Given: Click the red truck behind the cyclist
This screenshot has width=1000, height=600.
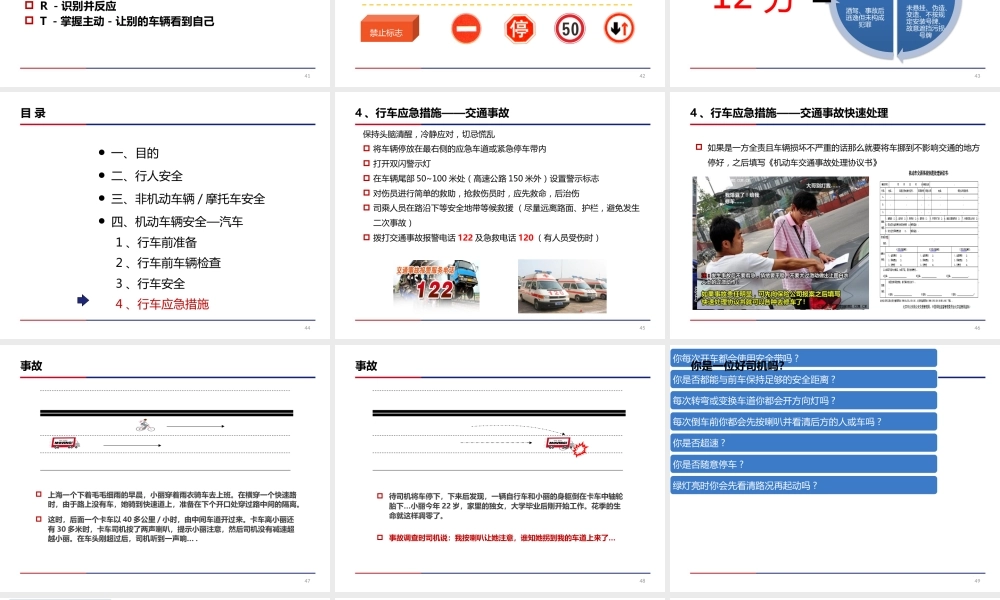Looking at the screenshot, I should pyautogui.click(x=64, y=443).
